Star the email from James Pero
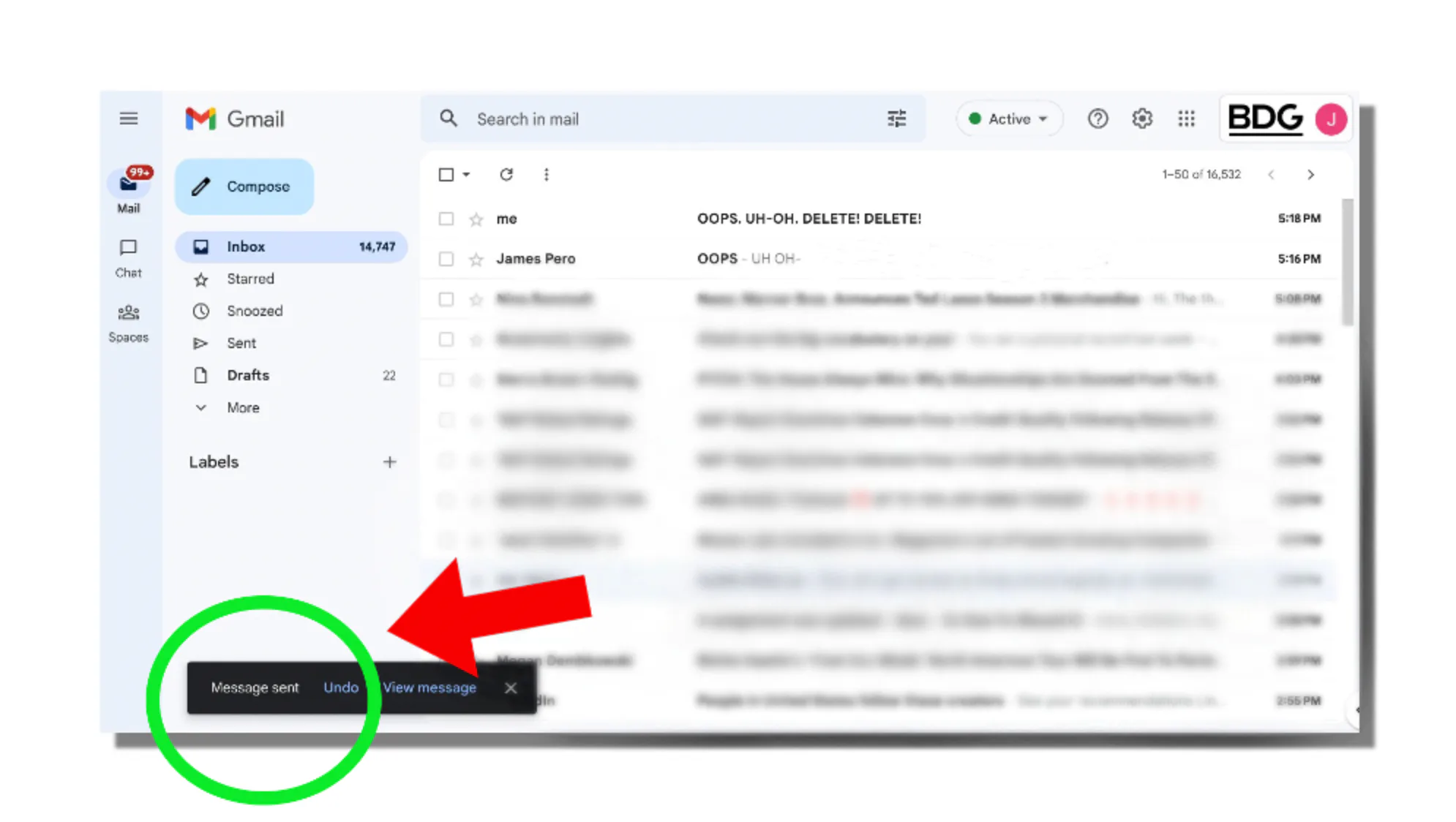The width and height of the screenshot is (1456, 822). [476, 260]
